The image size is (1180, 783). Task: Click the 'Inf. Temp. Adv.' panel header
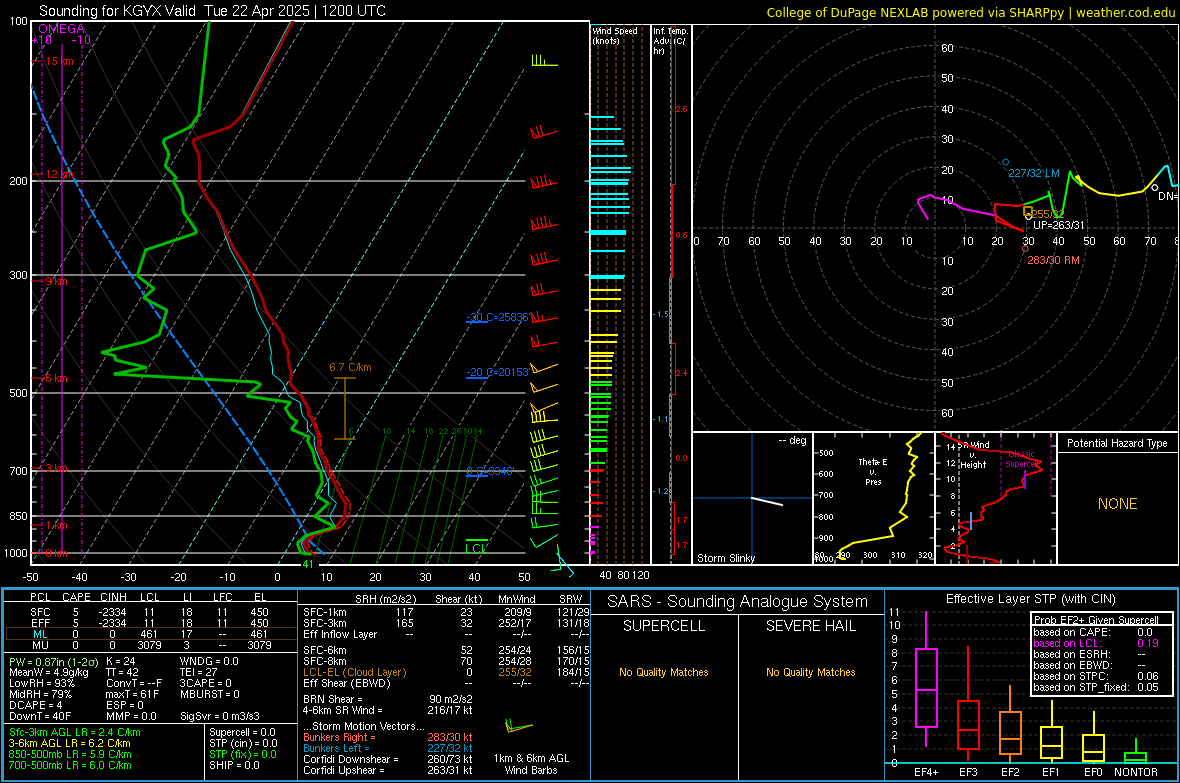pyautogui.click(x=670, y=41)
